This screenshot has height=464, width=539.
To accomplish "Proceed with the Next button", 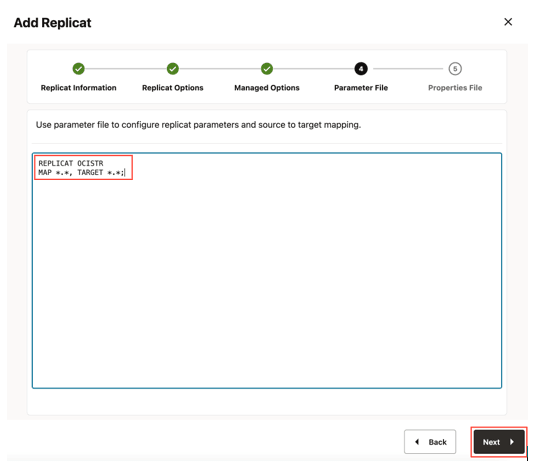I will coord(499,442).
